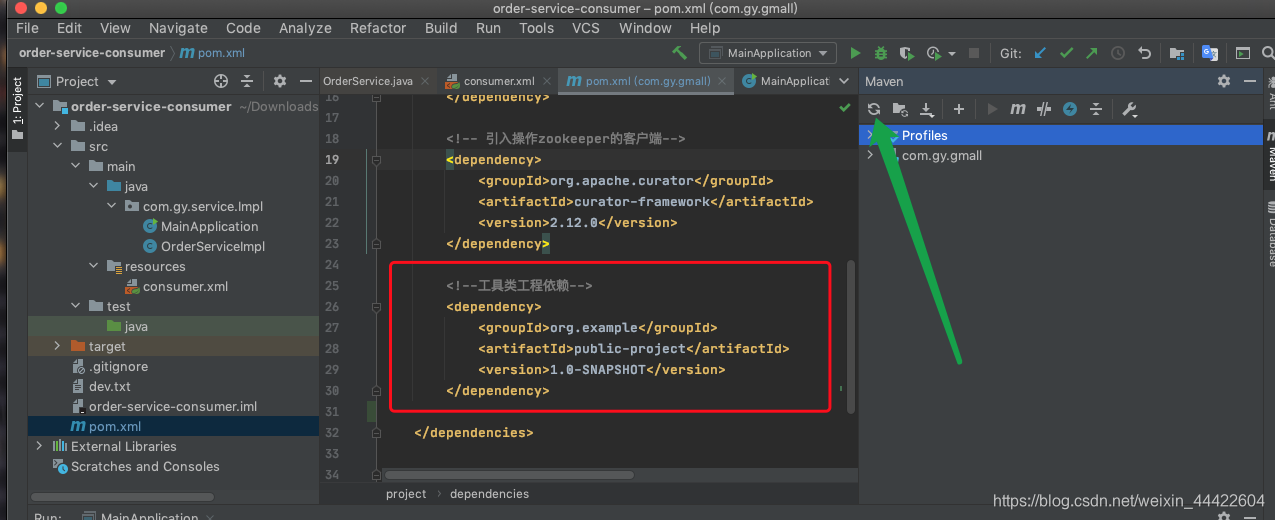
Task: Click the Stop square icon
Action: pyautogui.click(x=976, y=53)
